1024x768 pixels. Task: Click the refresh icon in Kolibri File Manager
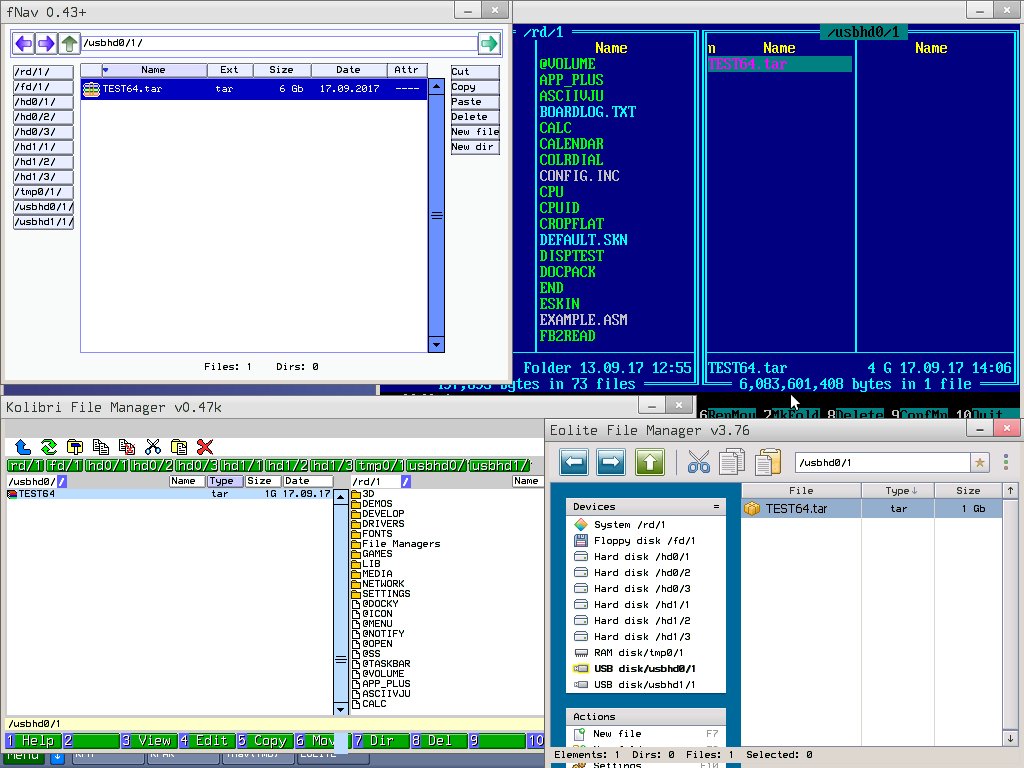(x=48, y=447)
